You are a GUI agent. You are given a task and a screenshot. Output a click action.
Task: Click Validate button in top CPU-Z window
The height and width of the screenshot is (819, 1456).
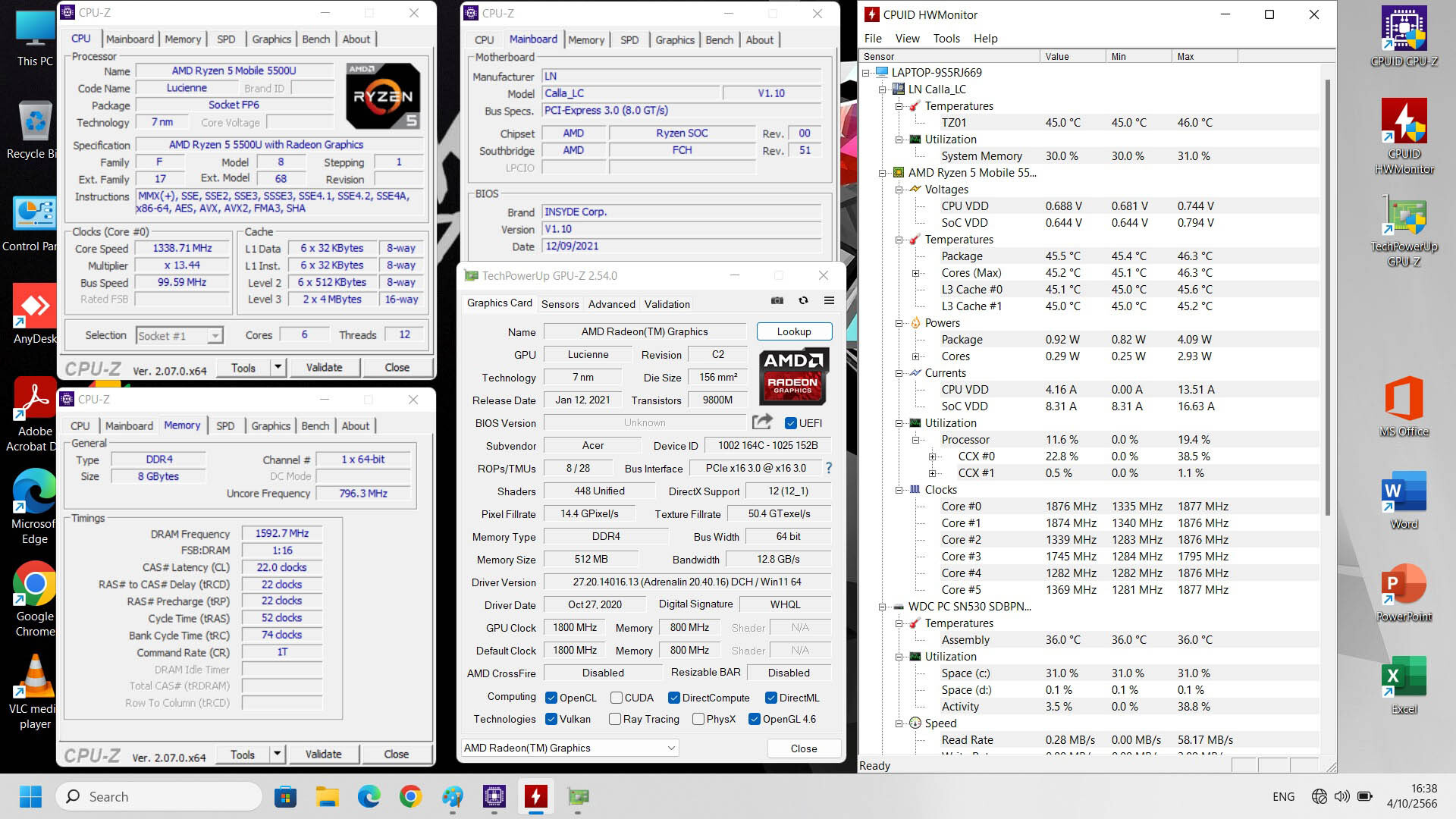(x=324, y=368)
